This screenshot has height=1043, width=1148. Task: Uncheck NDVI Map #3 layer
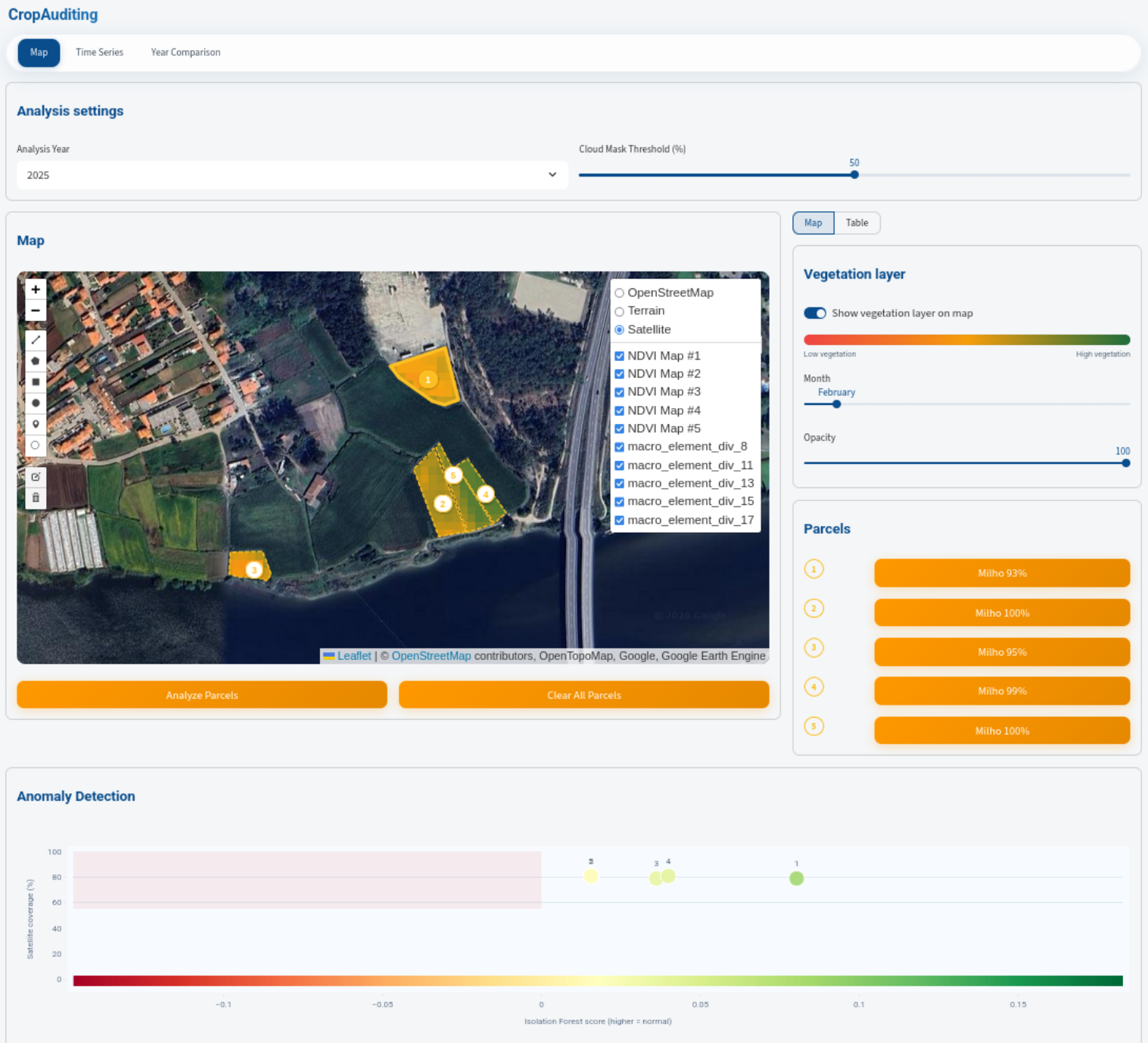619,392
